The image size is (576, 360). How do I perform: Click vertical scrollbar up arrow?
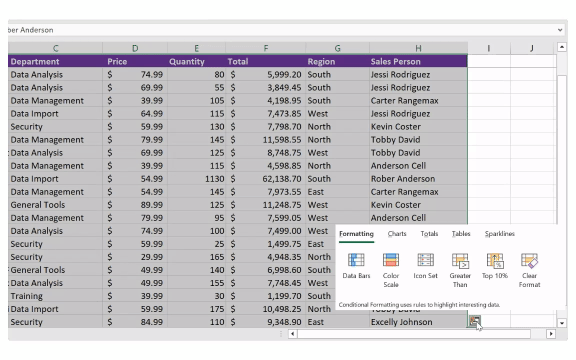[x=562, y=47]
